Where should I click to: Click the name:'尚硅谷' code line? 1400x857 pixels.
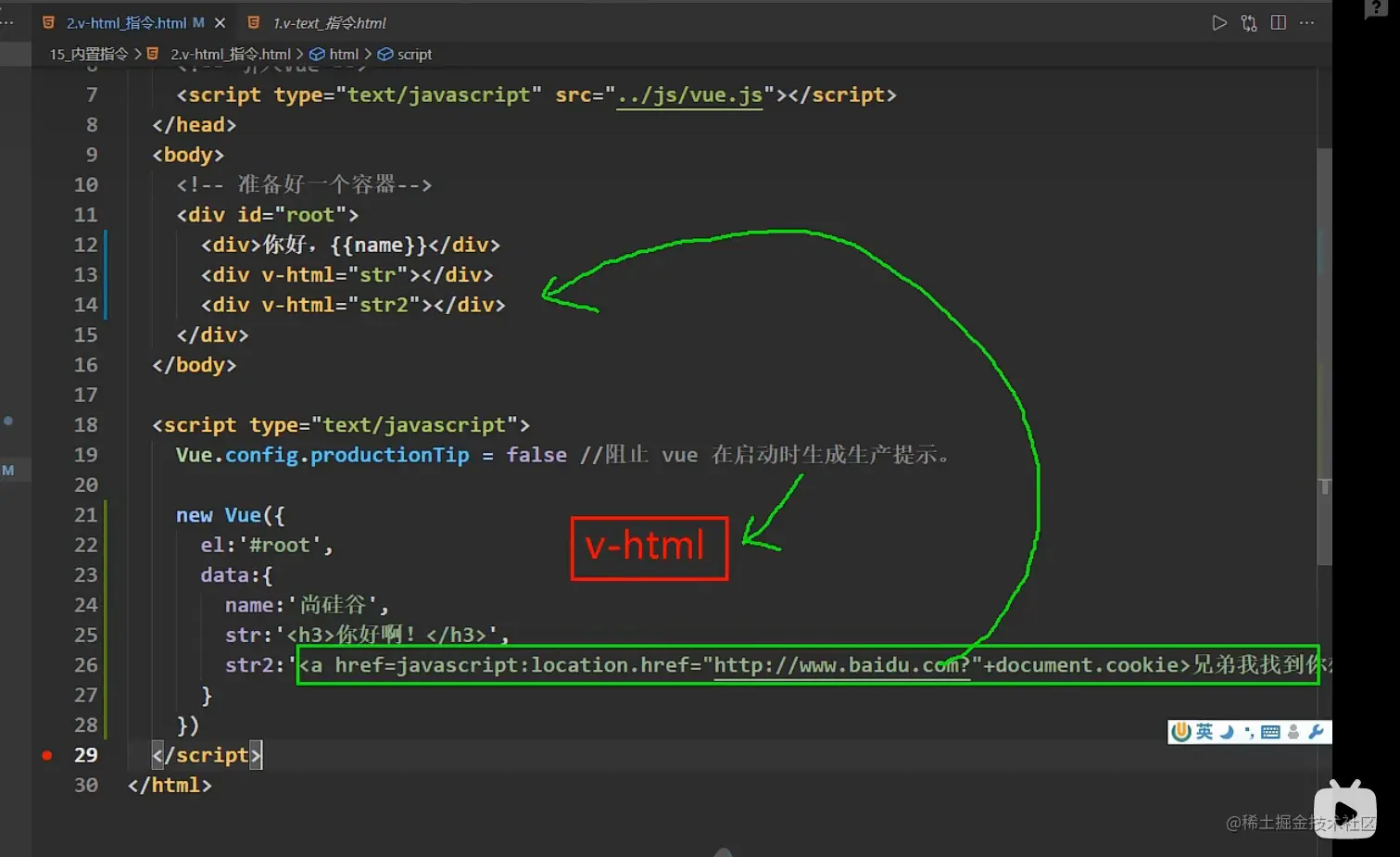coord(307,606)
